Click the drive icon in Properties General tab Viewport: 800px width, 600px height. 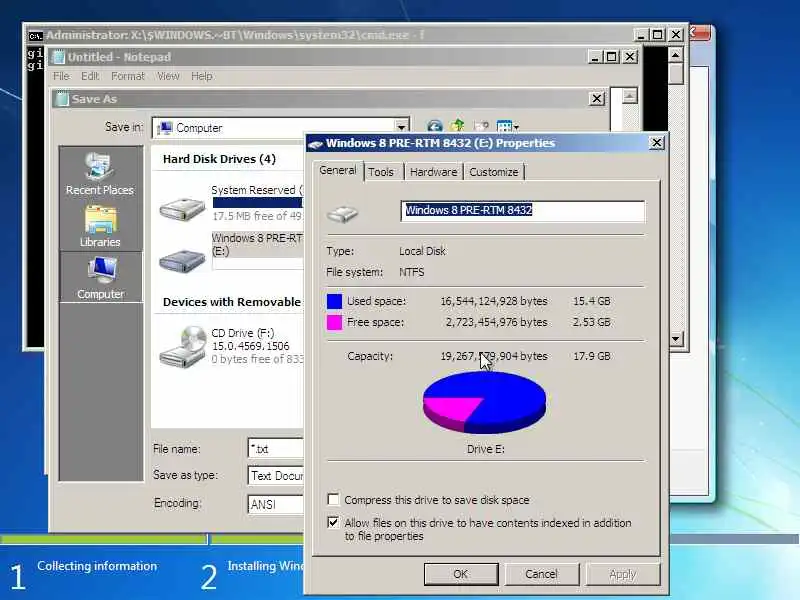pos(342,213)
